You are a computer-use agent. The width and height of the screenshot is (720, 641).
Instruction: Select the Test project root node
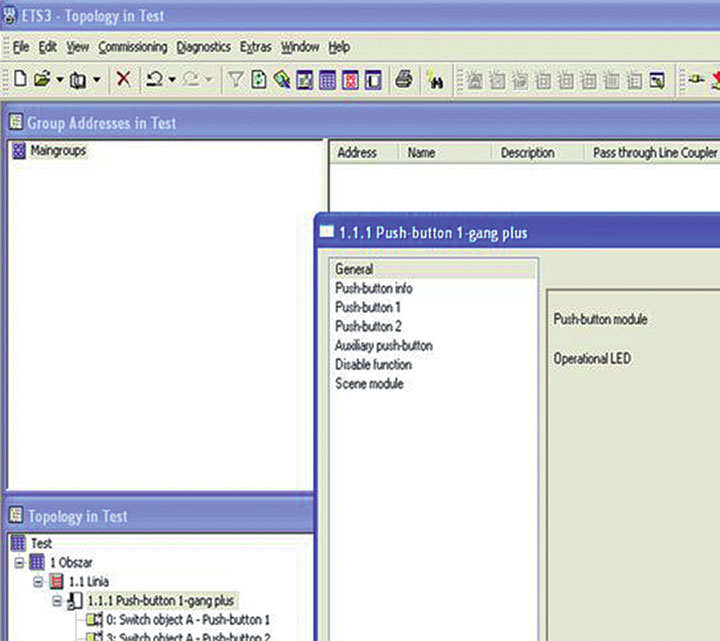pos(41,543)
